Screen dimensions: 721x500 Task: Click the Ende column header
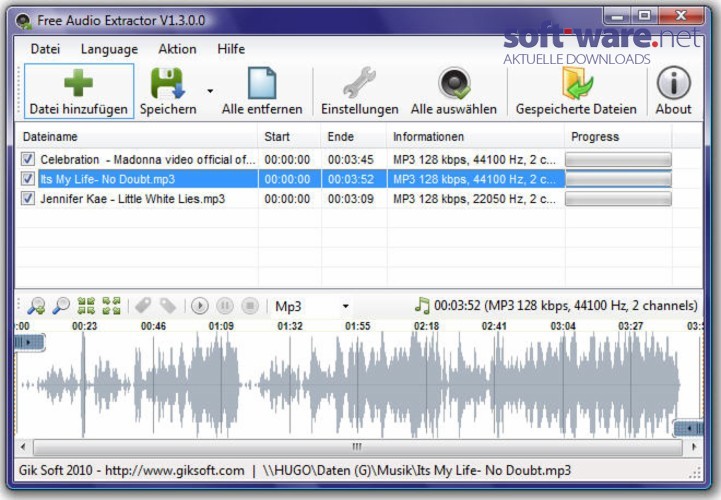(354, 137)
